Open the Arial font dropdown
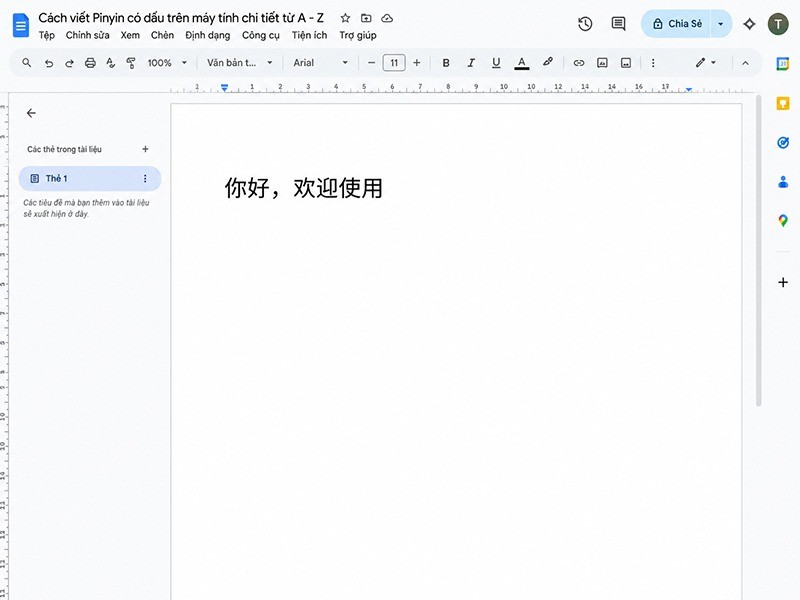The image size is (800, 600). [x=320, y=63]
